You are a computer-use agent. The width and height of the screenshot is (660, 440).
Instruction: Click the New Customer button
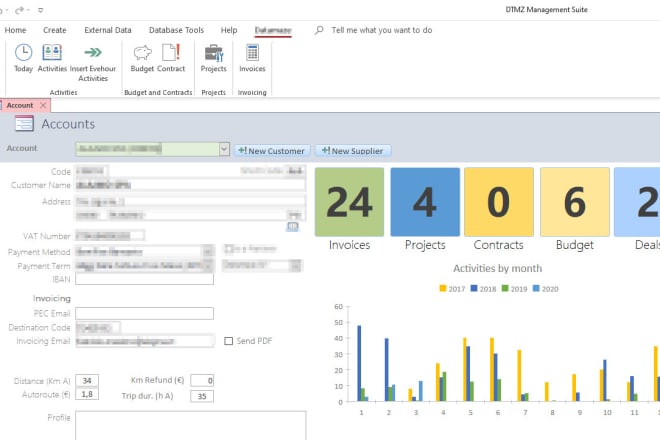(x=272, y=151)
